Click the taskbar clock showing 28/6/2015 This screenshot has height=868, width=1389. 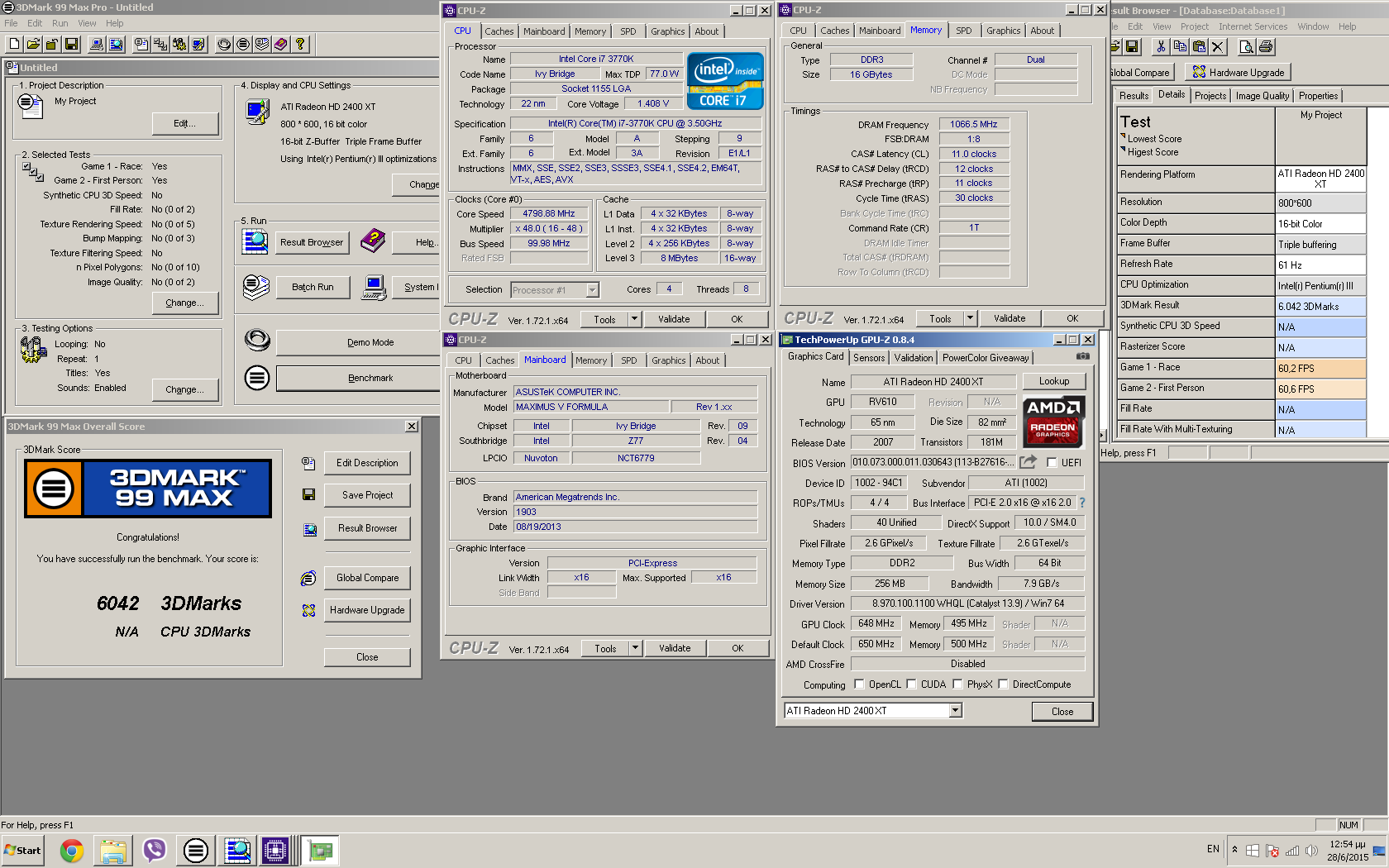pos(1346,851)
